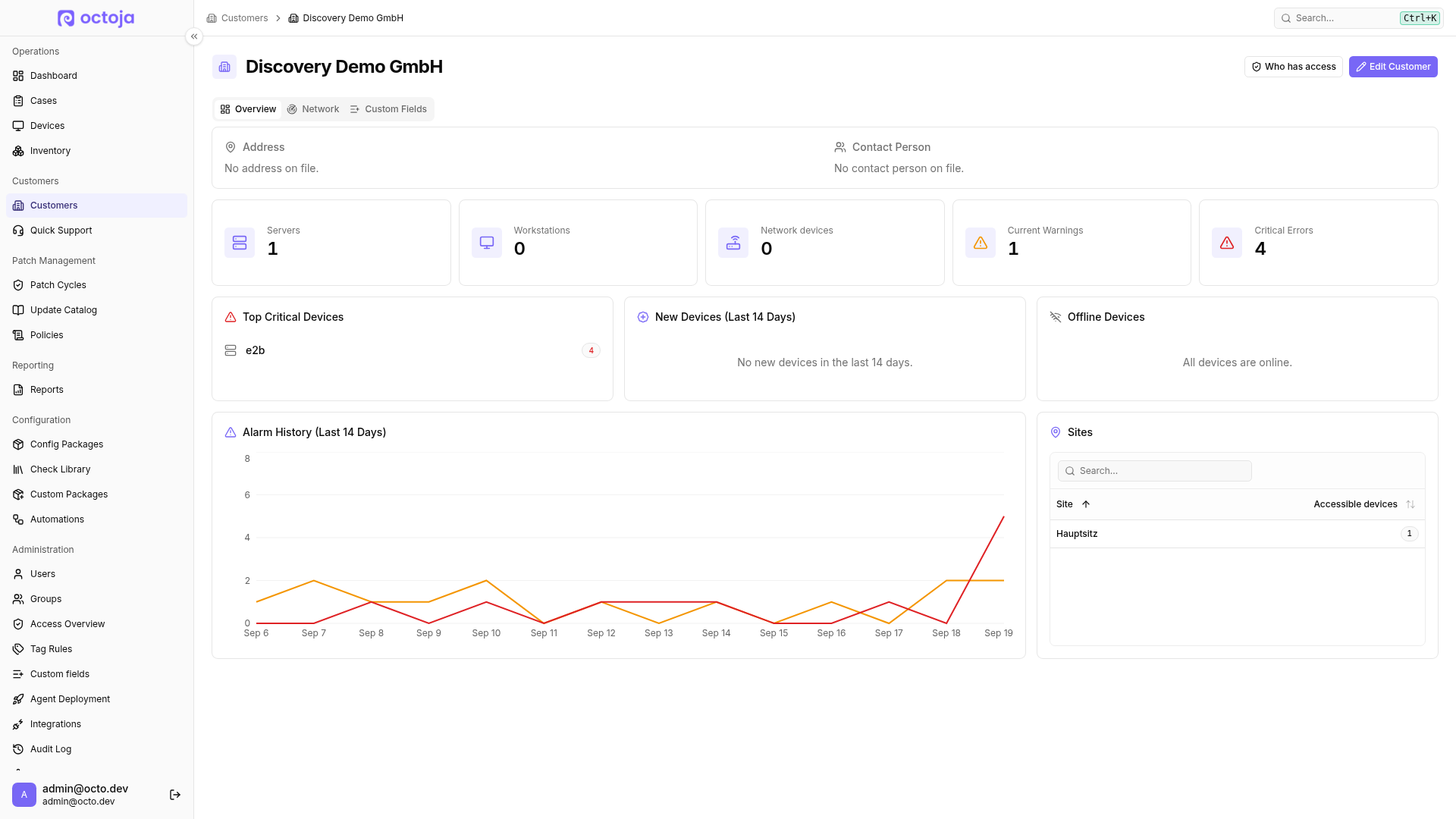Click the Critical Errors alert icon
Screen dimensions: 1456x819
point(1227,243)
